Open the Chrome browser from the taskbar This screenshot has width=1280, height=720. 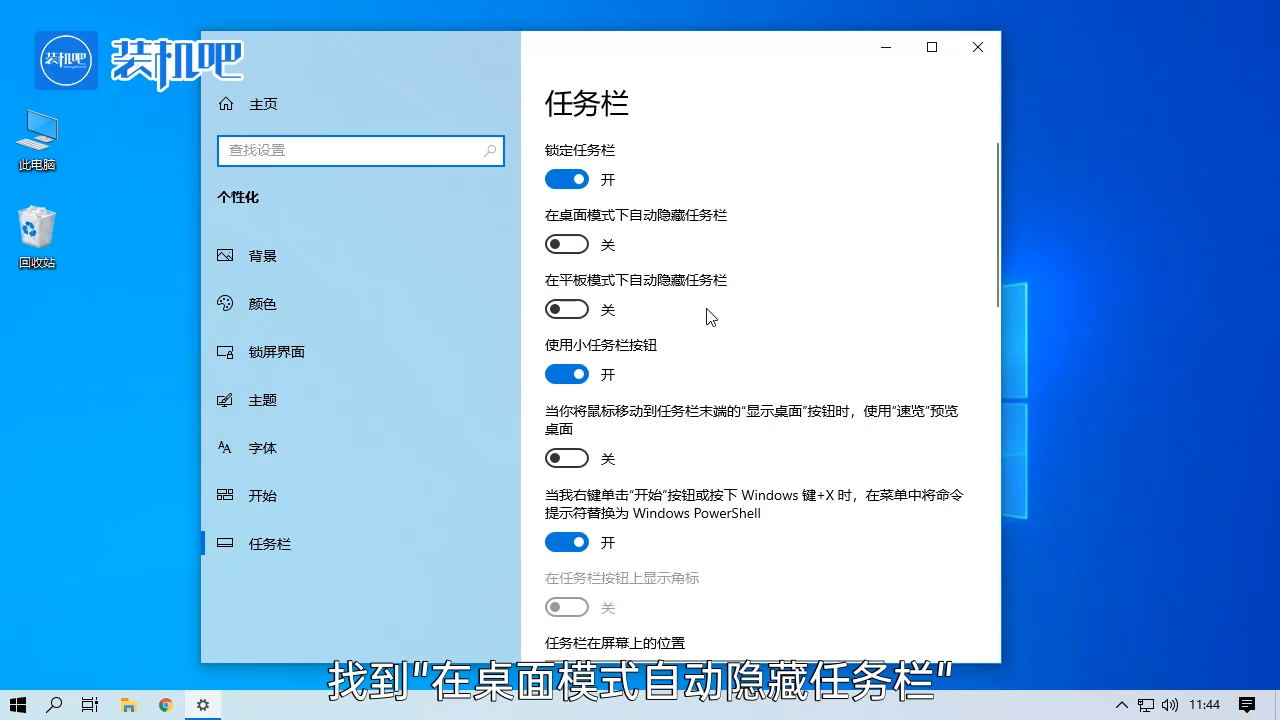[x=165, y=704]
